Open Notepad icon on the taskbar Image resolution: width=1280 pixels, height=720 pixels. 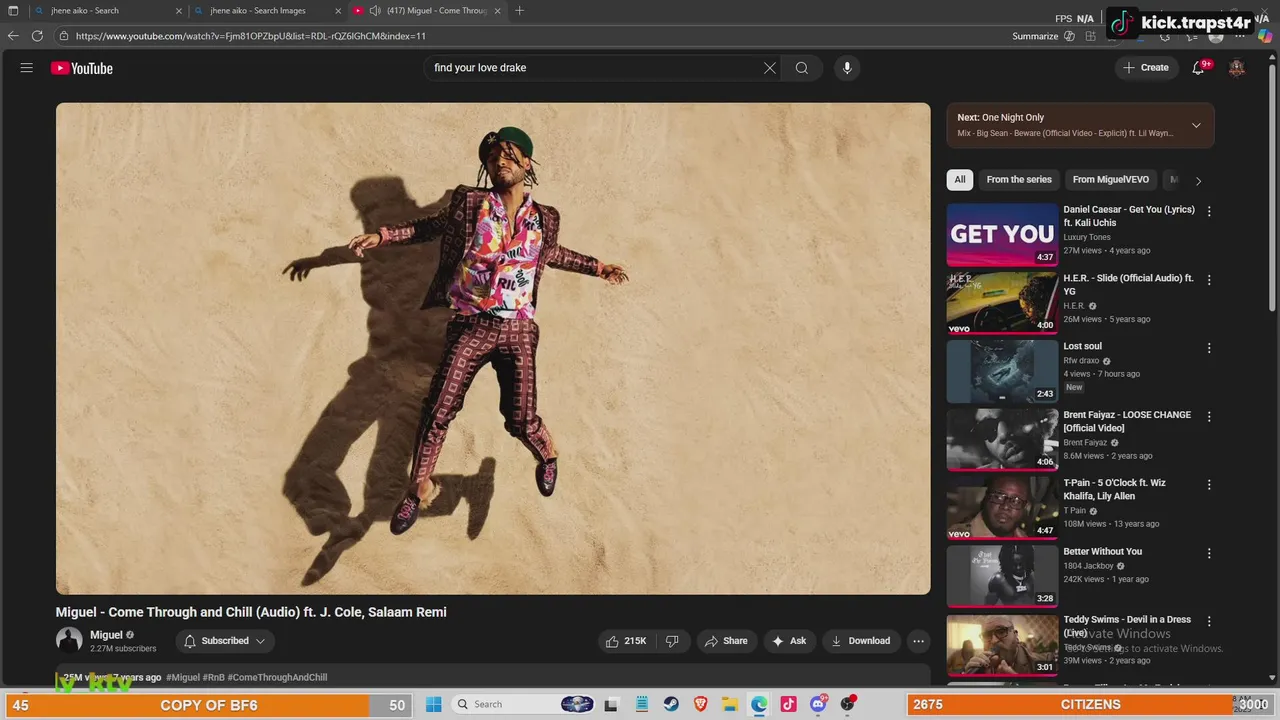tap(642, 704)
